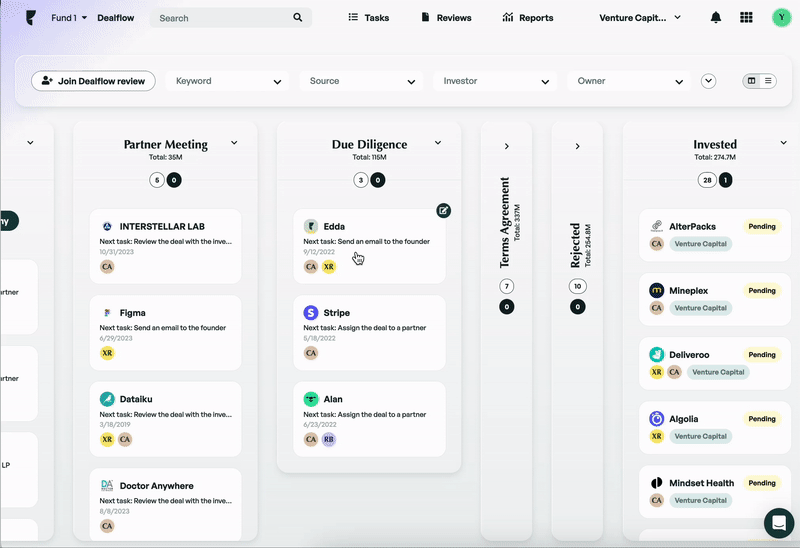Click the search magnifier icon

[x=298, y=18]
